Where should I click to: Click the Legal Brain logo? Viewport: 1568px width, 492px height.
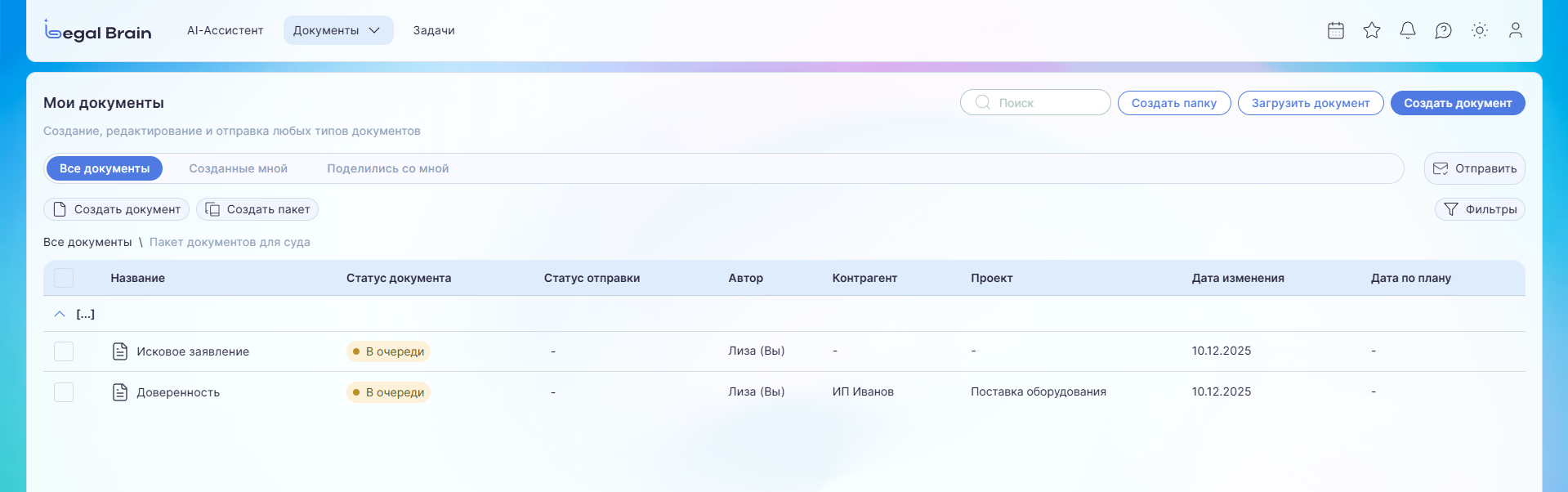[98, 31]
